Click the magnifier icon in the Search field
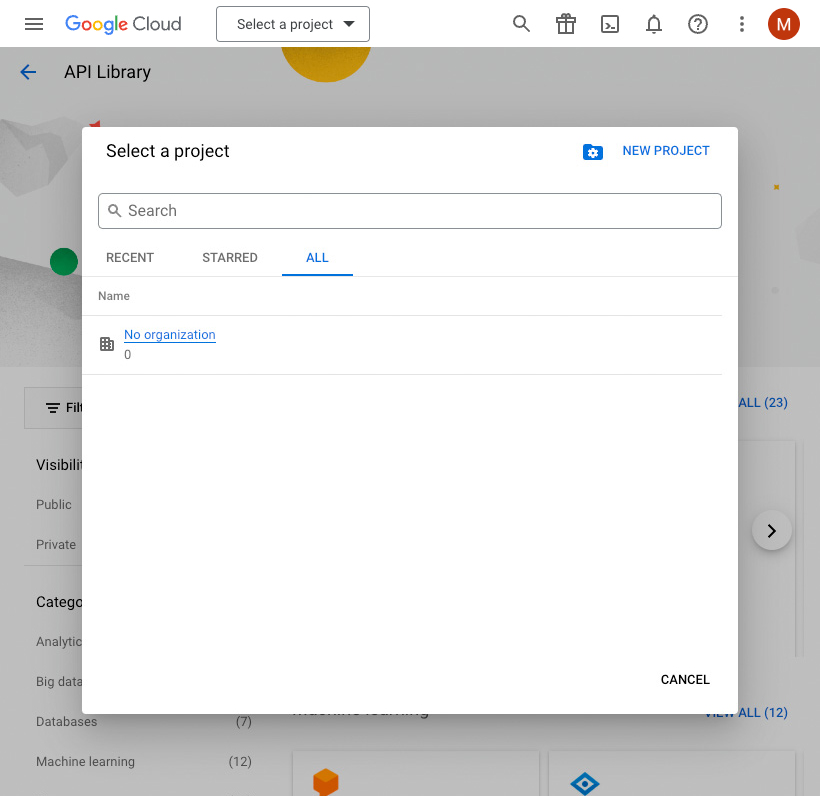 pos(114,211)
